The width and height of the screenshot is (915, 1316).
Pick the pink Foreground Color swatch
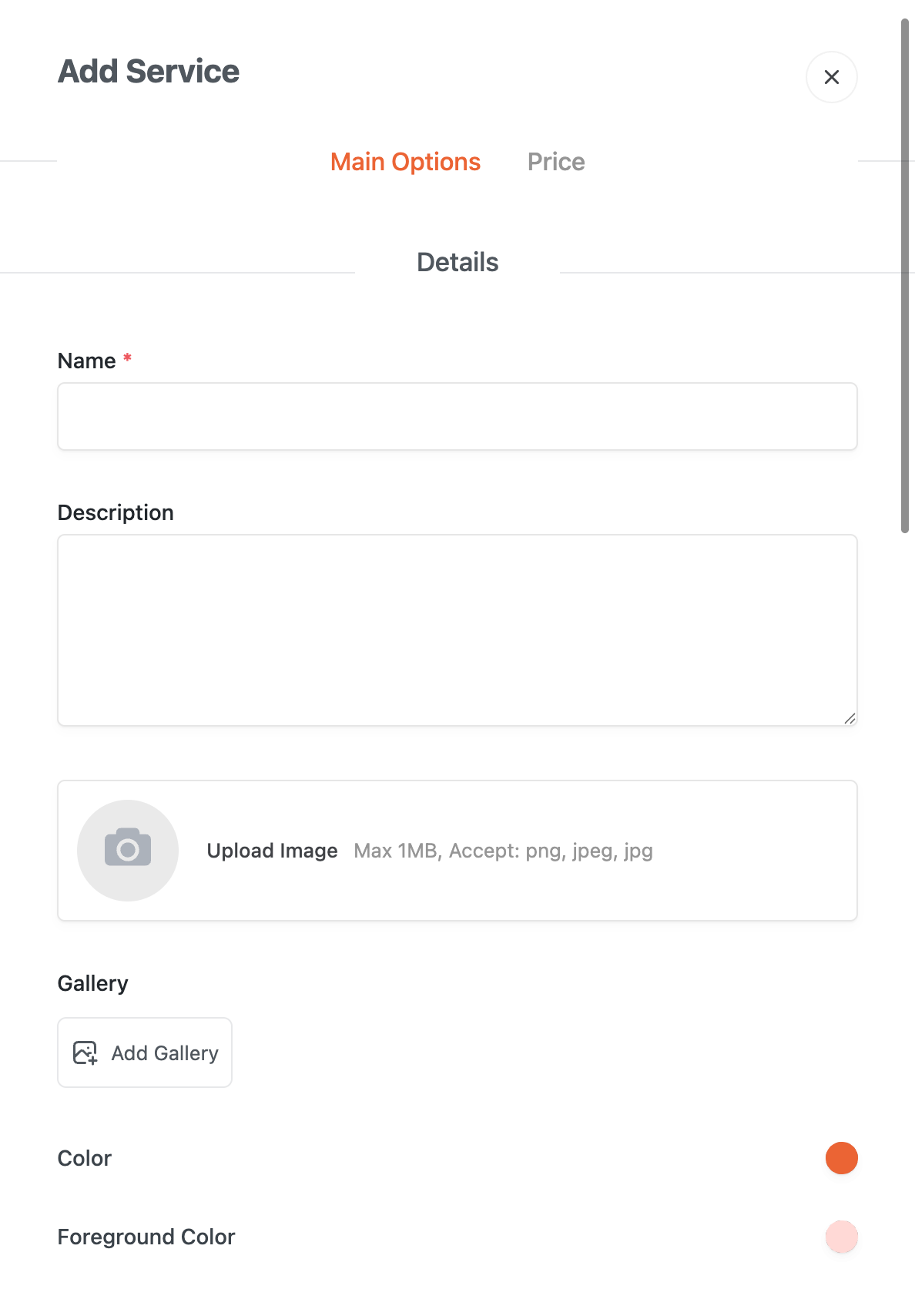(842, 1237)
